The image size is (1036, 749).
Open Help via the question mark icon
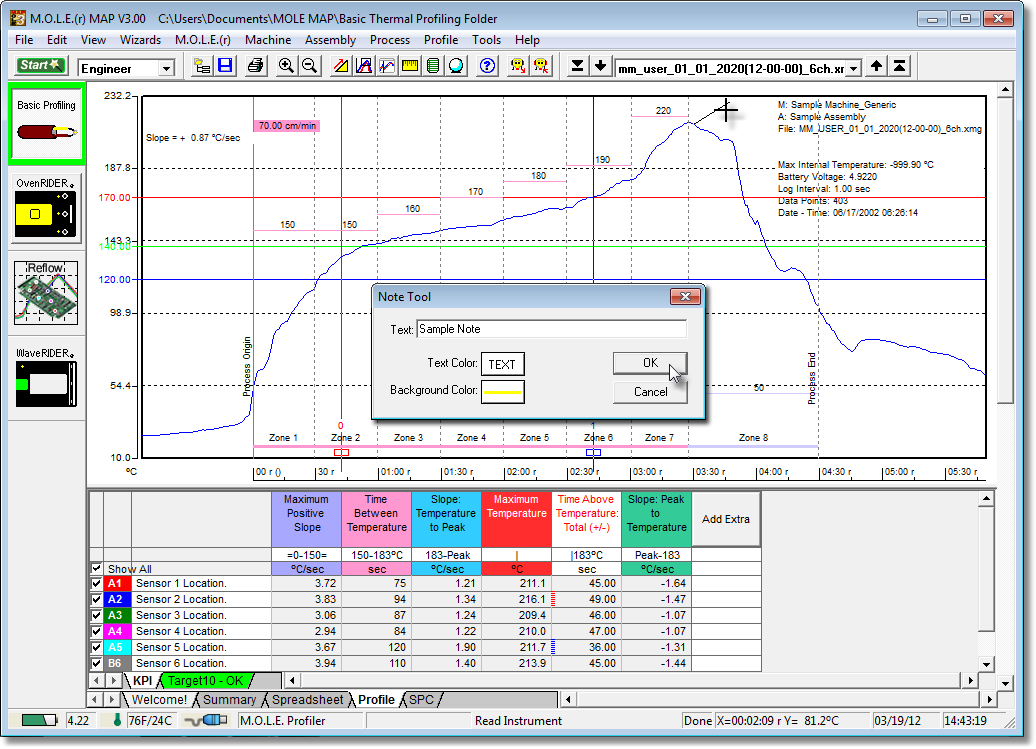(487, 66)
